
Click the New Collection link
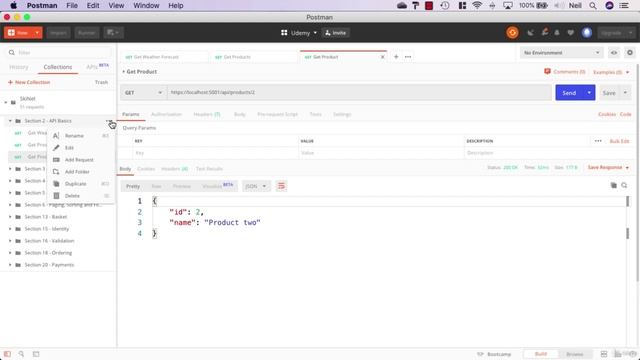tap(29, 82)
